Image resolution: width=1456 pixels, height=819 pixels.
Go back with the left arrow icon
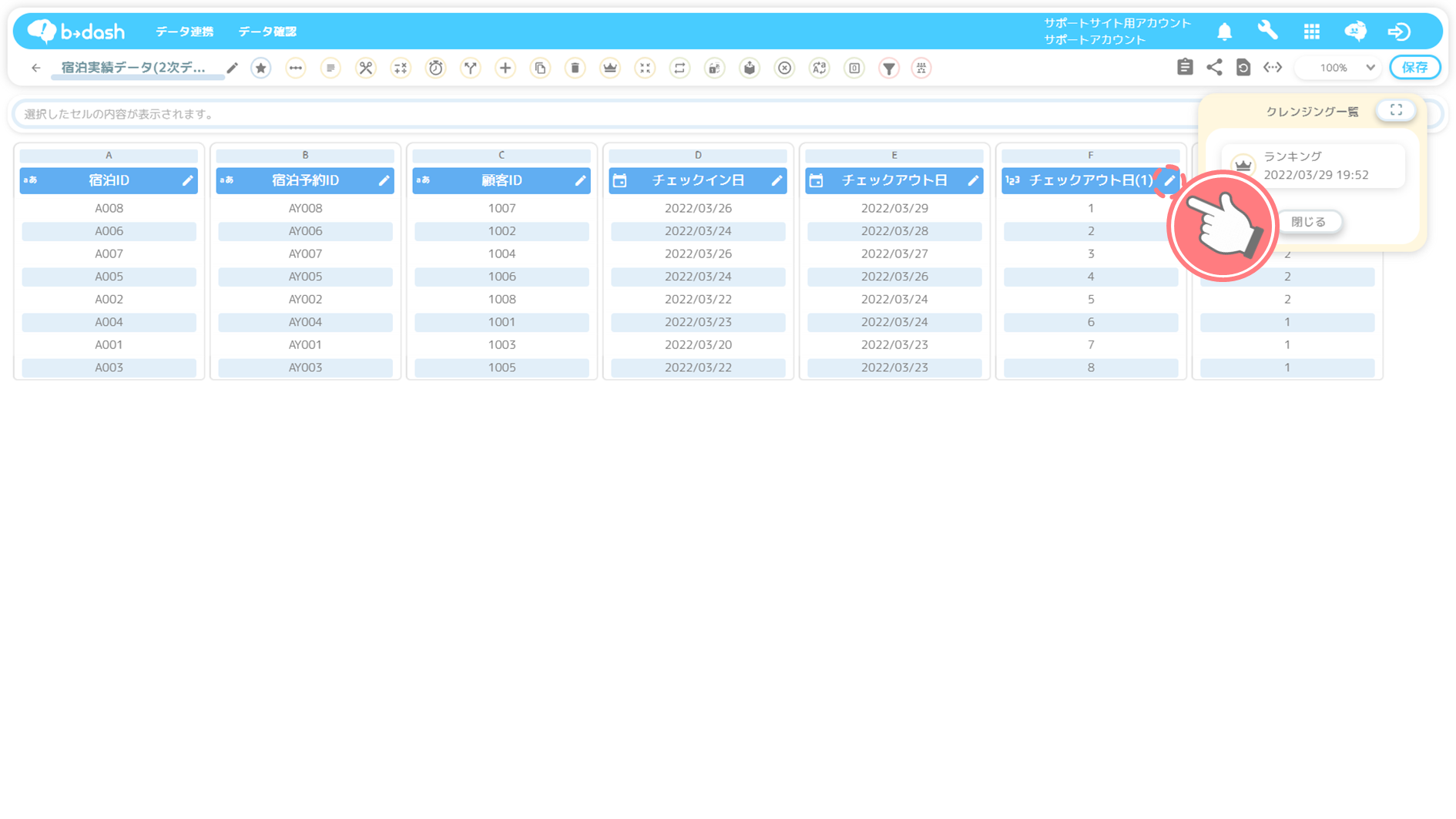[x=36, y=68]
